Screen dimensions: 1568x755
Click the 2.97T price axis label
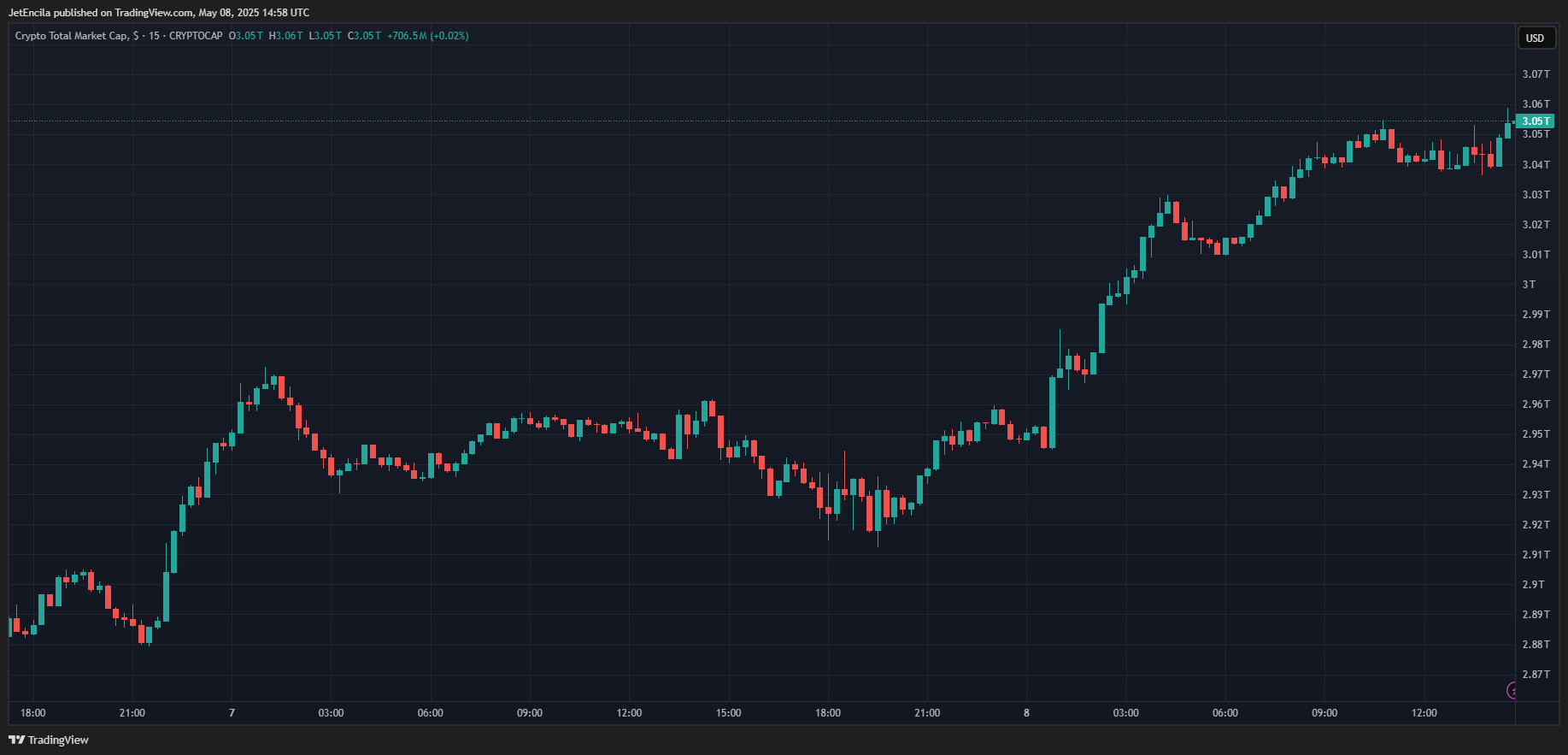click(x=1536, y=375)
